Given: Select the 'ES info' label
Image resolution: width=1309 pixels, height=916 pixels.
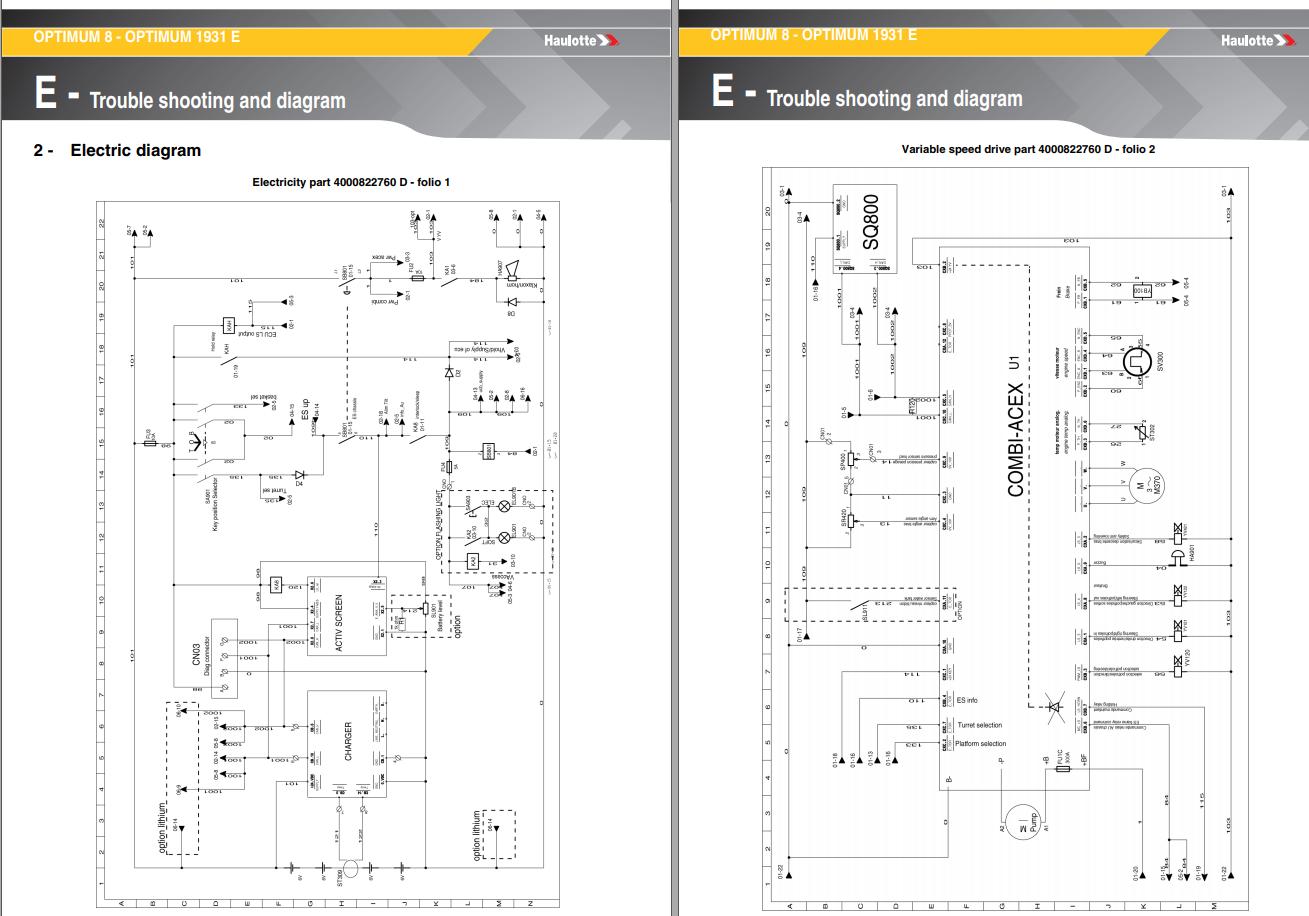Looking at the screenshot, I should point(967,700).
